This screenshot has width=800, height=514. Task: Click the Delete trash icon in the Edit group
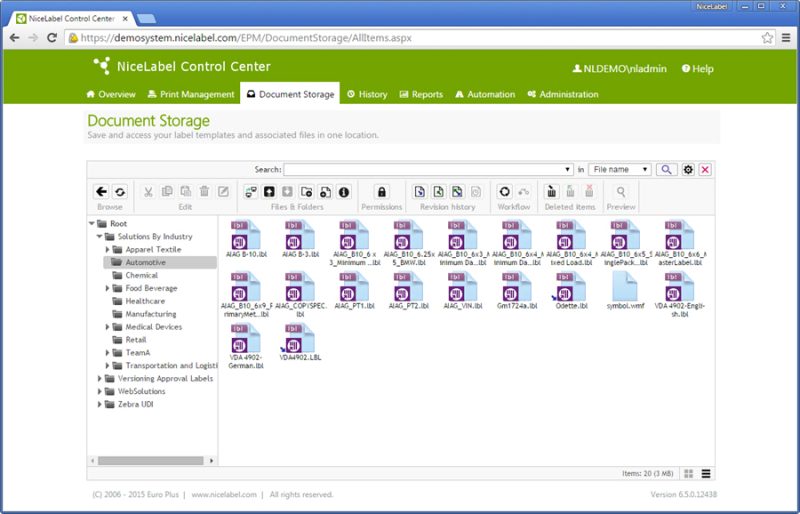tap(205, 192)
